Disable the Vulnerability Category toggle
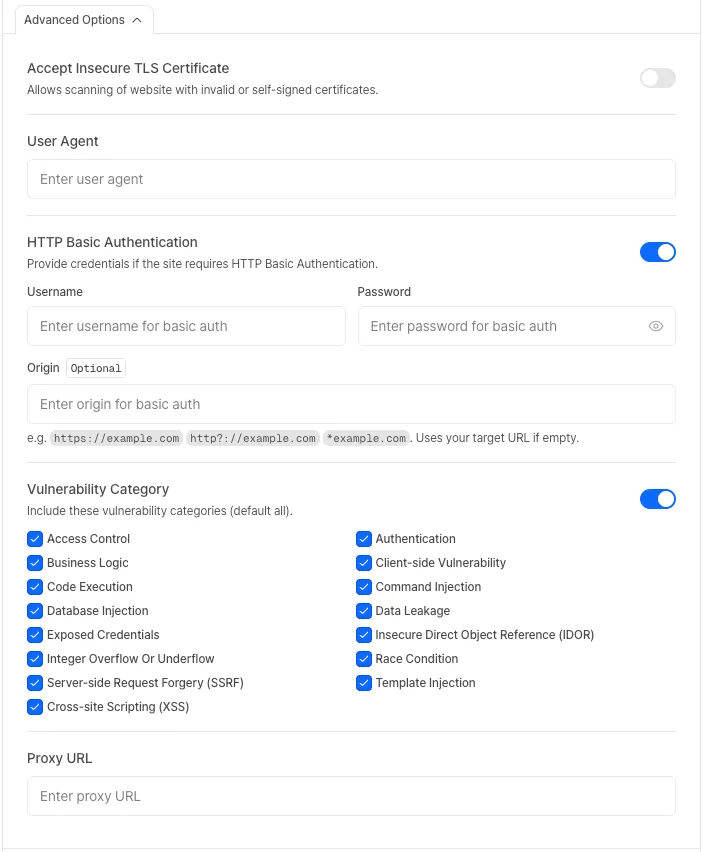This screenshot has height=852, width=703. [657, 498]
